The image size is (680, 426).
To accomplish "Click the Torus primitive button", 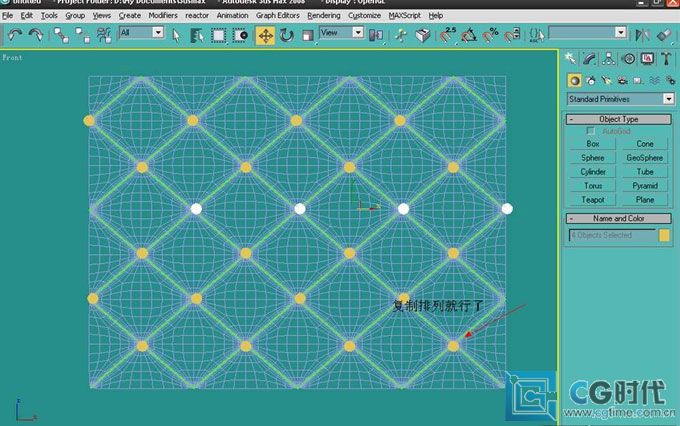I will [x=593, y=185].
